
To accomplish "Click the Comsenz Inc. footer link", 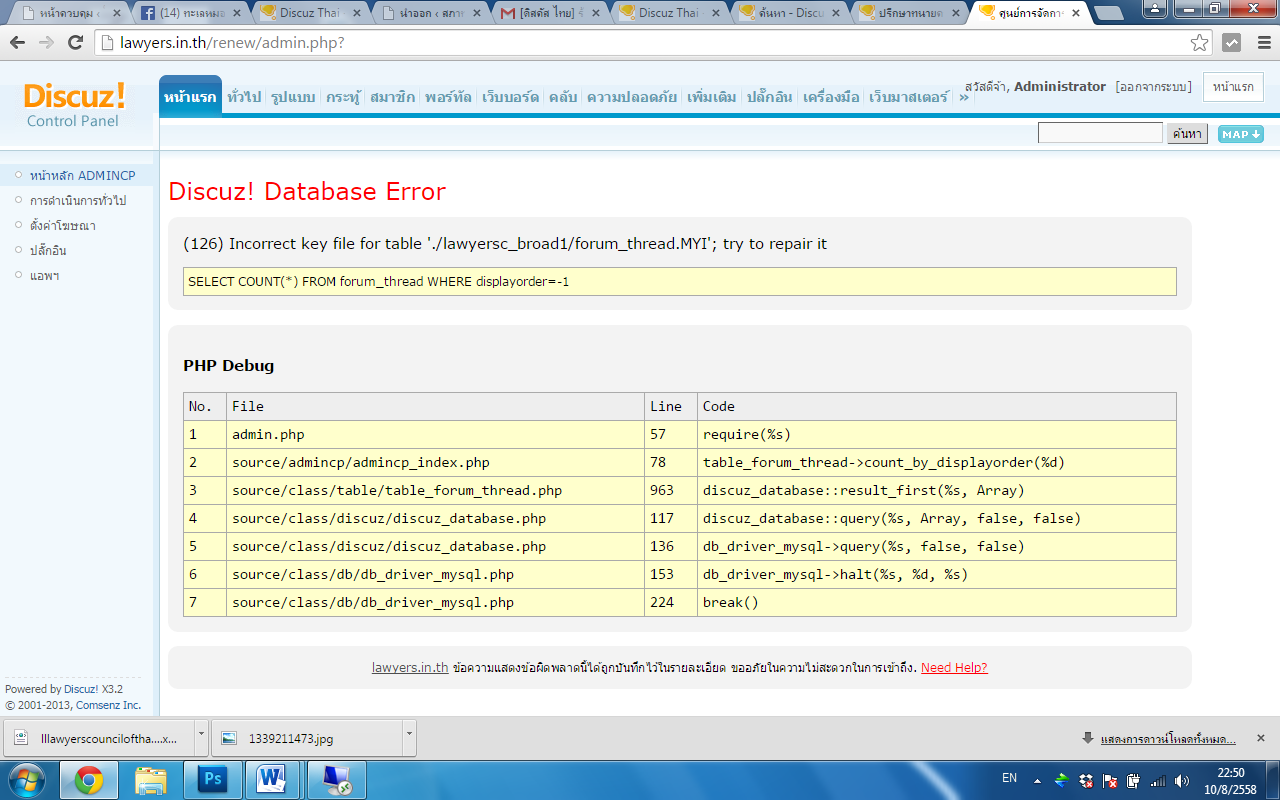I will coord(108,705).
